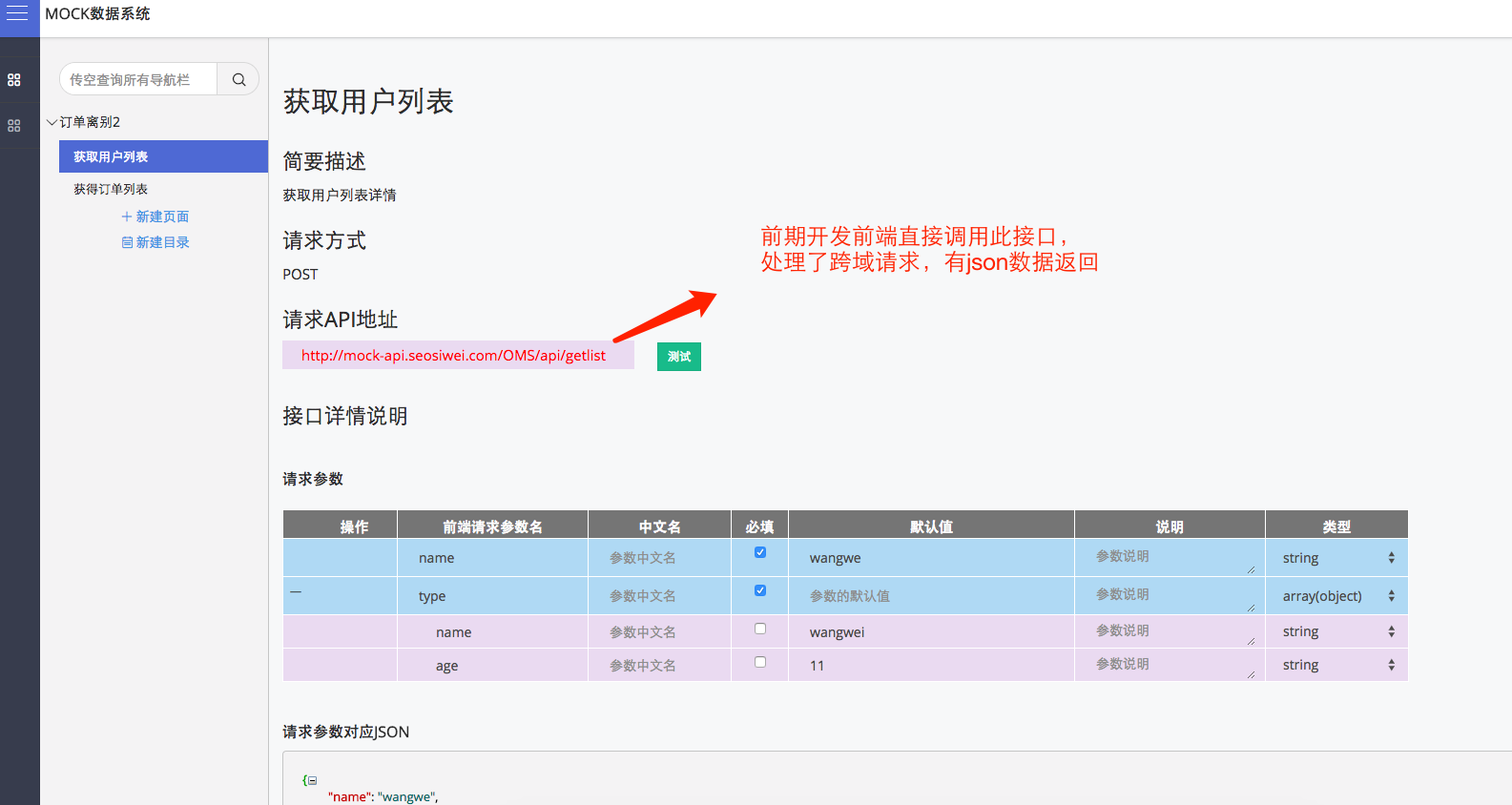
Task: Click the 新建页面 link
Action: click(x=155, y=217)
